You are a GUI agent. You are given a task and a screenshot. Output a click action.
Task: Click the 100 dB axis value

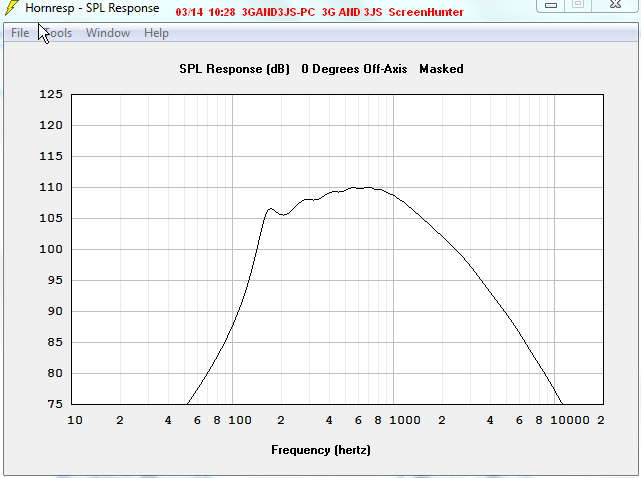[51, 249]
